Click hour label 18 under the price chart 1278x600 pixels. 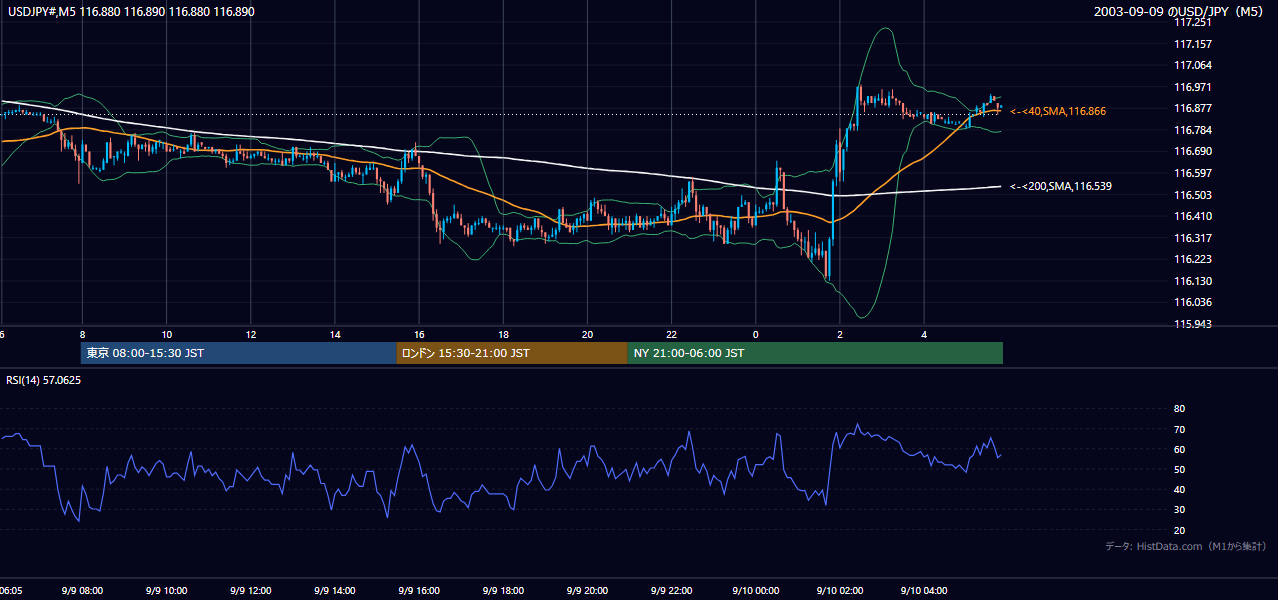point(503,334)
